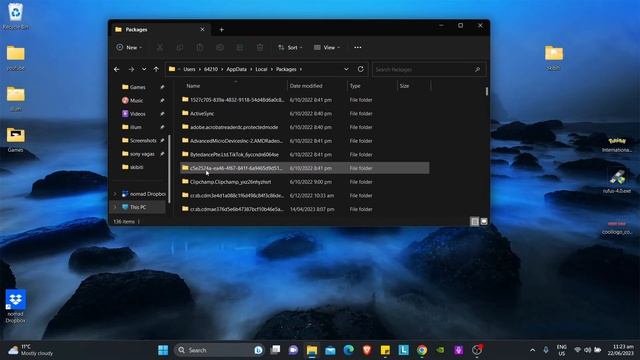
Task: Click the Share icon in Explorer toolbar
Action: coord(240,48)
